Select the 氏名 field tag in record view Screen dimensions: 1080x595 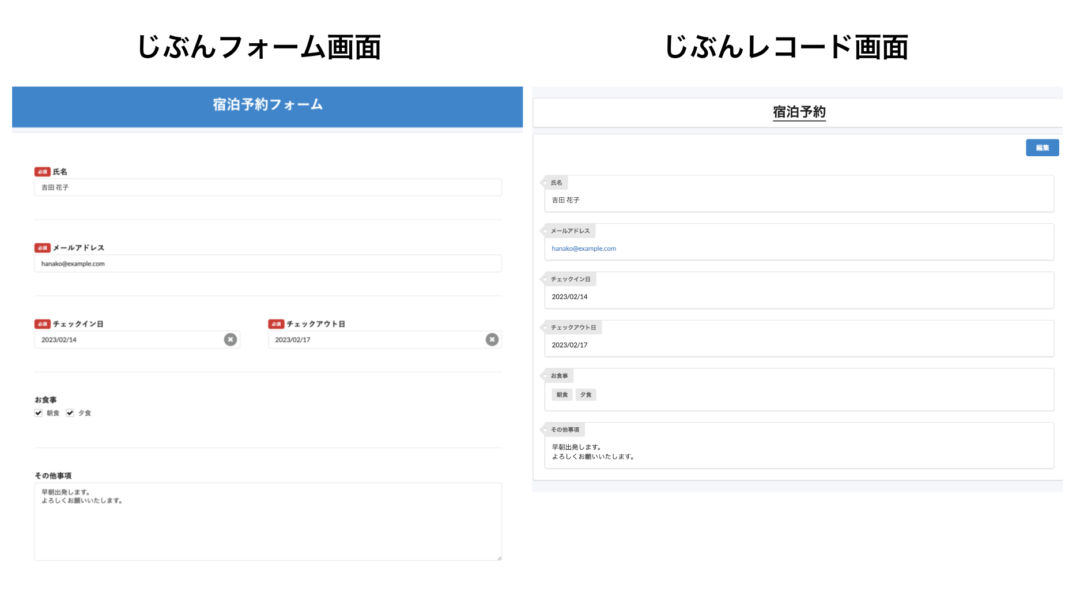click(556, 183)
